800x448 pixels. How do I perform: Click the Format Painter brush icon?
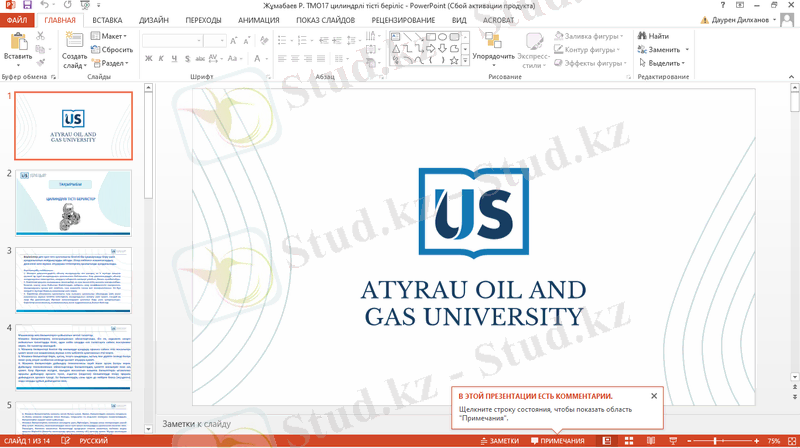click(40, 63)
